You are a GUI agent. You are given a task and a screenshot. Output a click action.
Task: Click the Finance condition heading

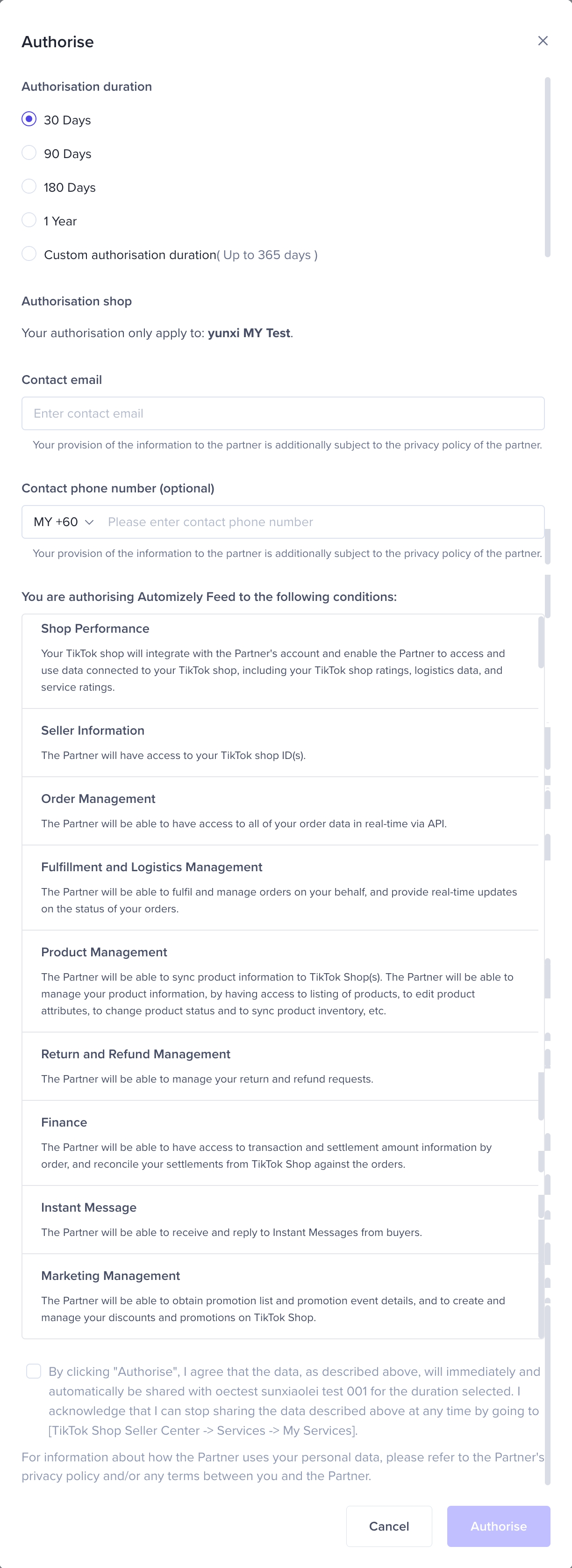pyautogui.click(x=64, y=1122)
